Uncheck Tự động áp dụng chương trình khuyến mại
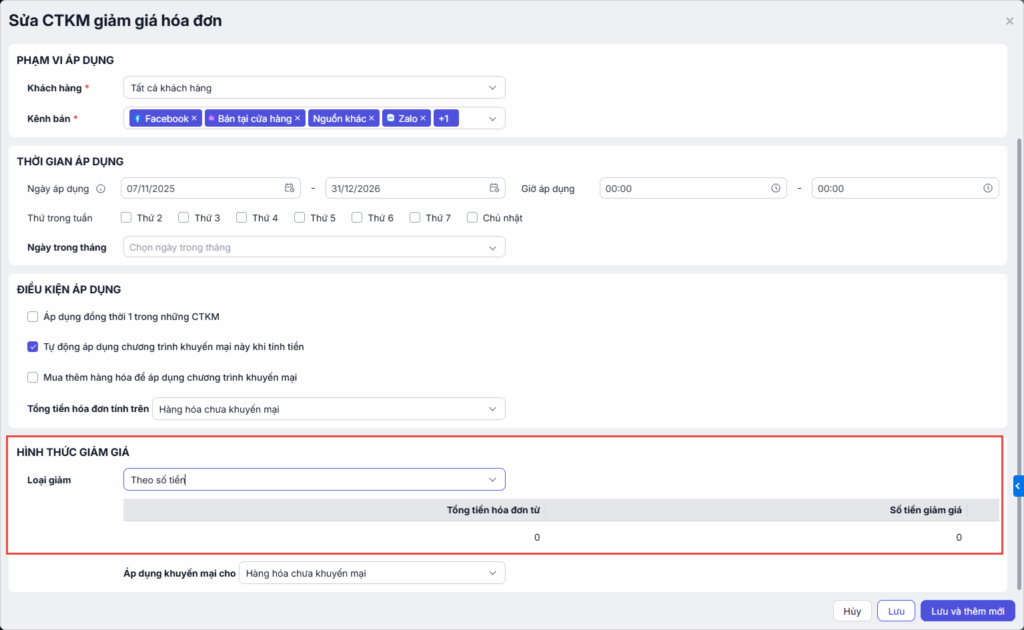Viewport: 1024px width, 630px height. pos(33,347)
